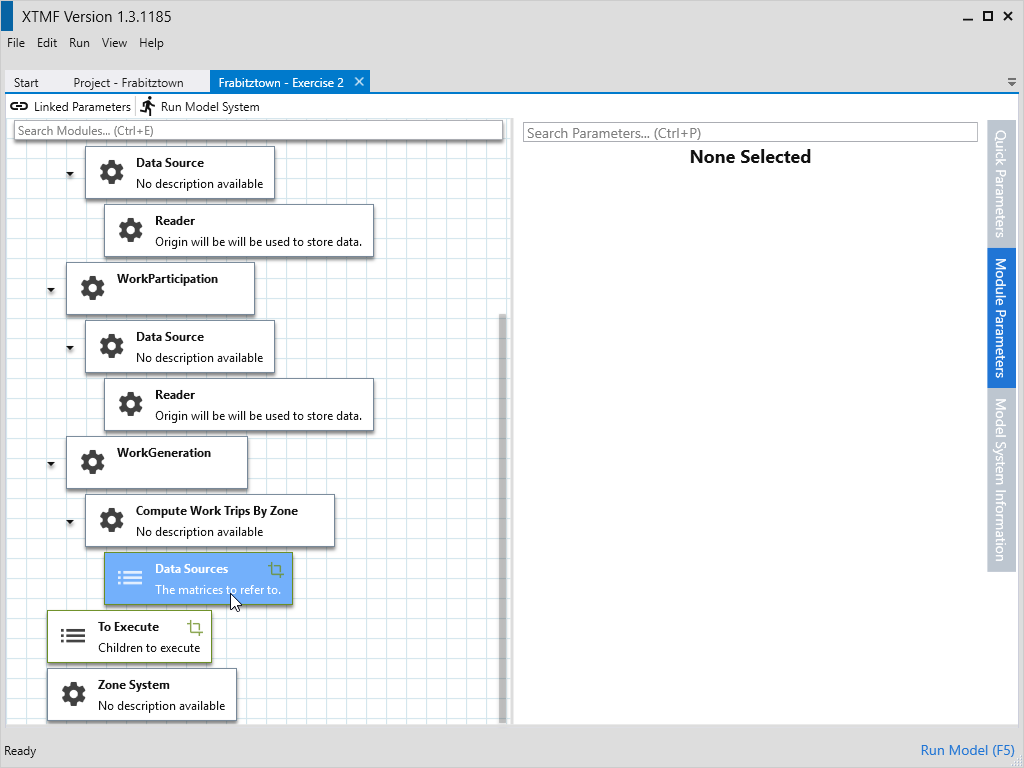The width and height of the screenshot is (1024, 768).
Task: Close the Frabitztown - Exercise 2 tab
Action: pos(360,82)
